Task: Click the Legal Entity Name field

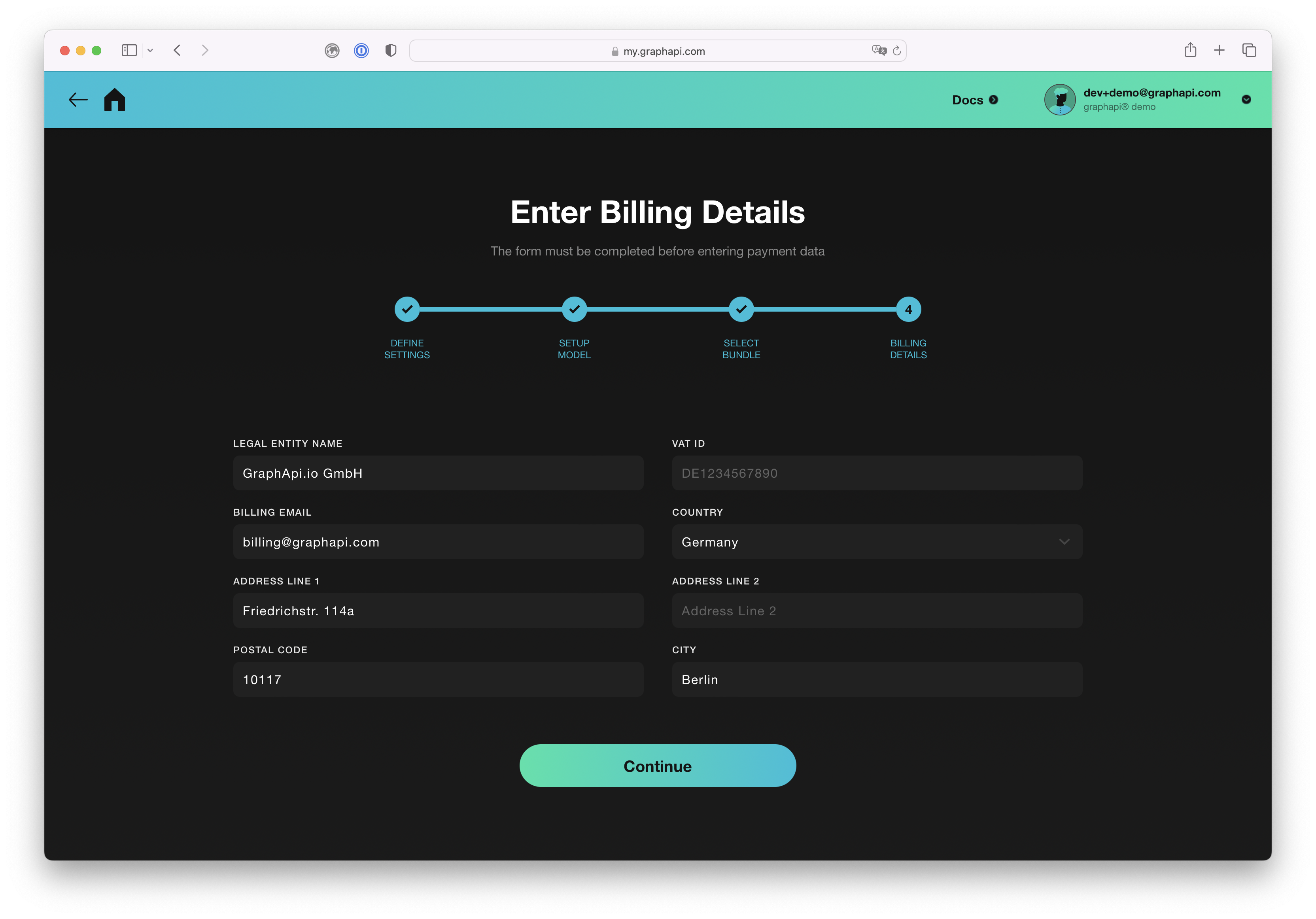Action: 439,473
